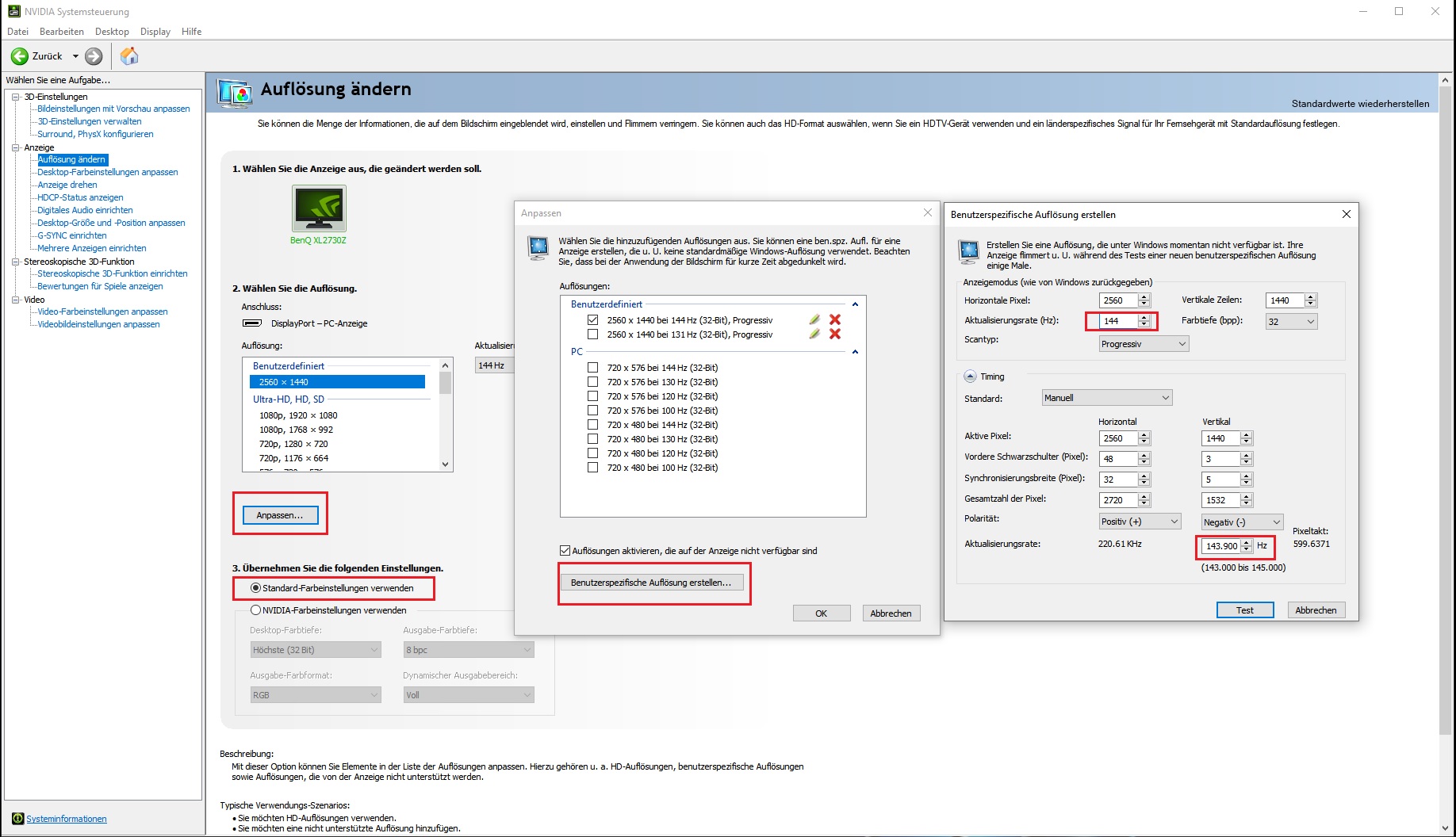
Task: Open the Scantyp Progressiv dropdown
Action: coord(1144,344)
